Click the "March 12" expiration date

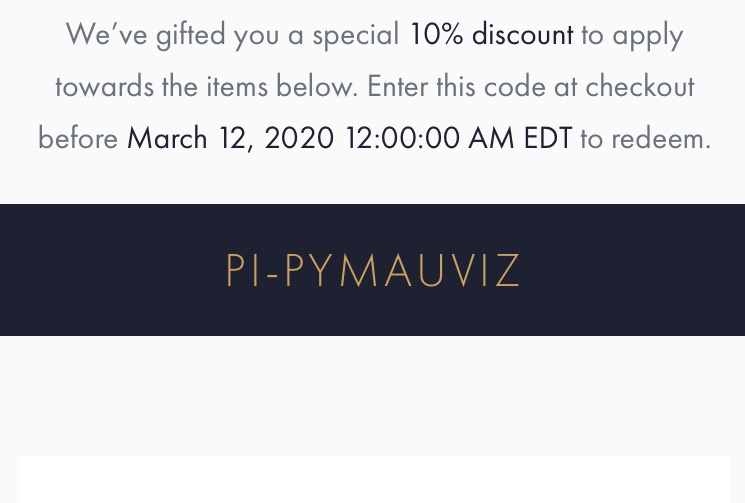tap(186, 138)
